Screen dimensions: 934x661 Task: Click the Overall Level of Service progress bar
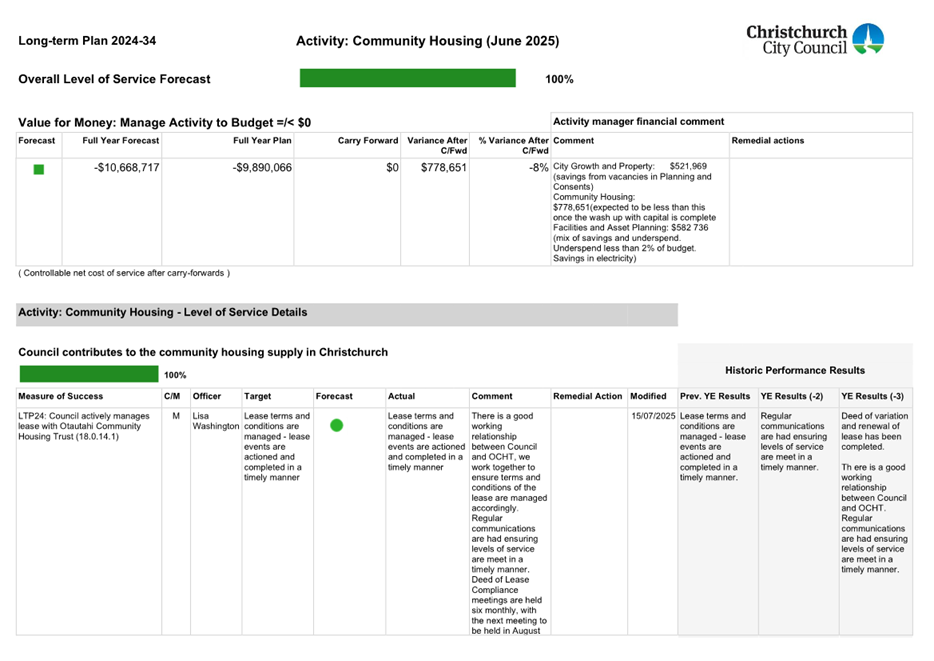pos(407,79)
